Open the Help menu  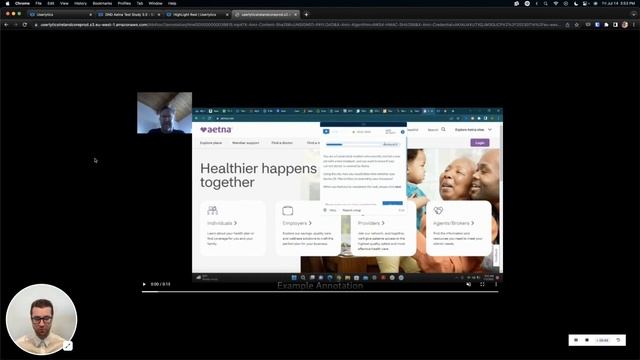click(172, 3)
